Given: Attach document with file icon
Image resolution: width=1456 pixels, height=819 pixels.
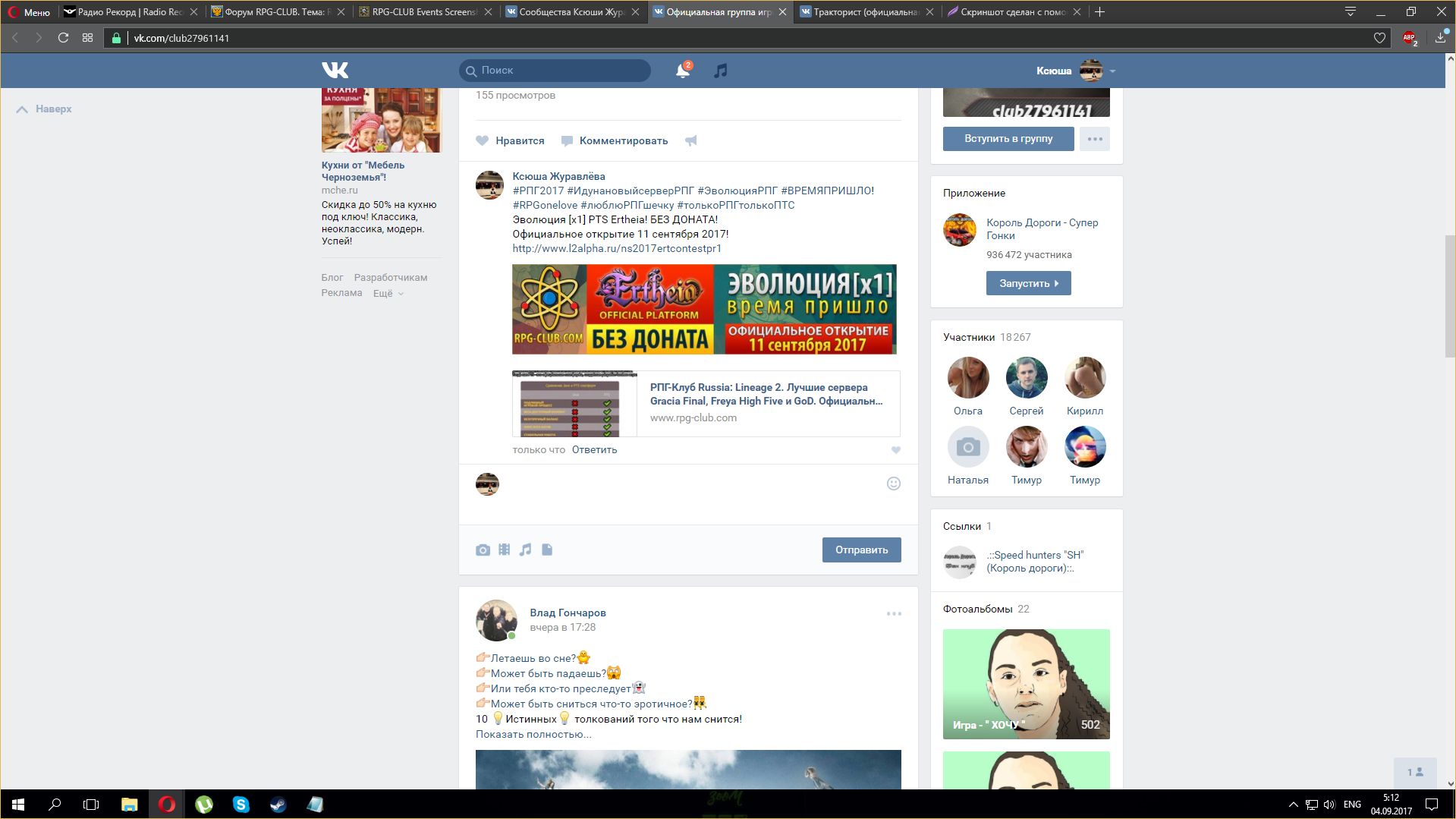Looking at the screenshot, I should (547, 550).
